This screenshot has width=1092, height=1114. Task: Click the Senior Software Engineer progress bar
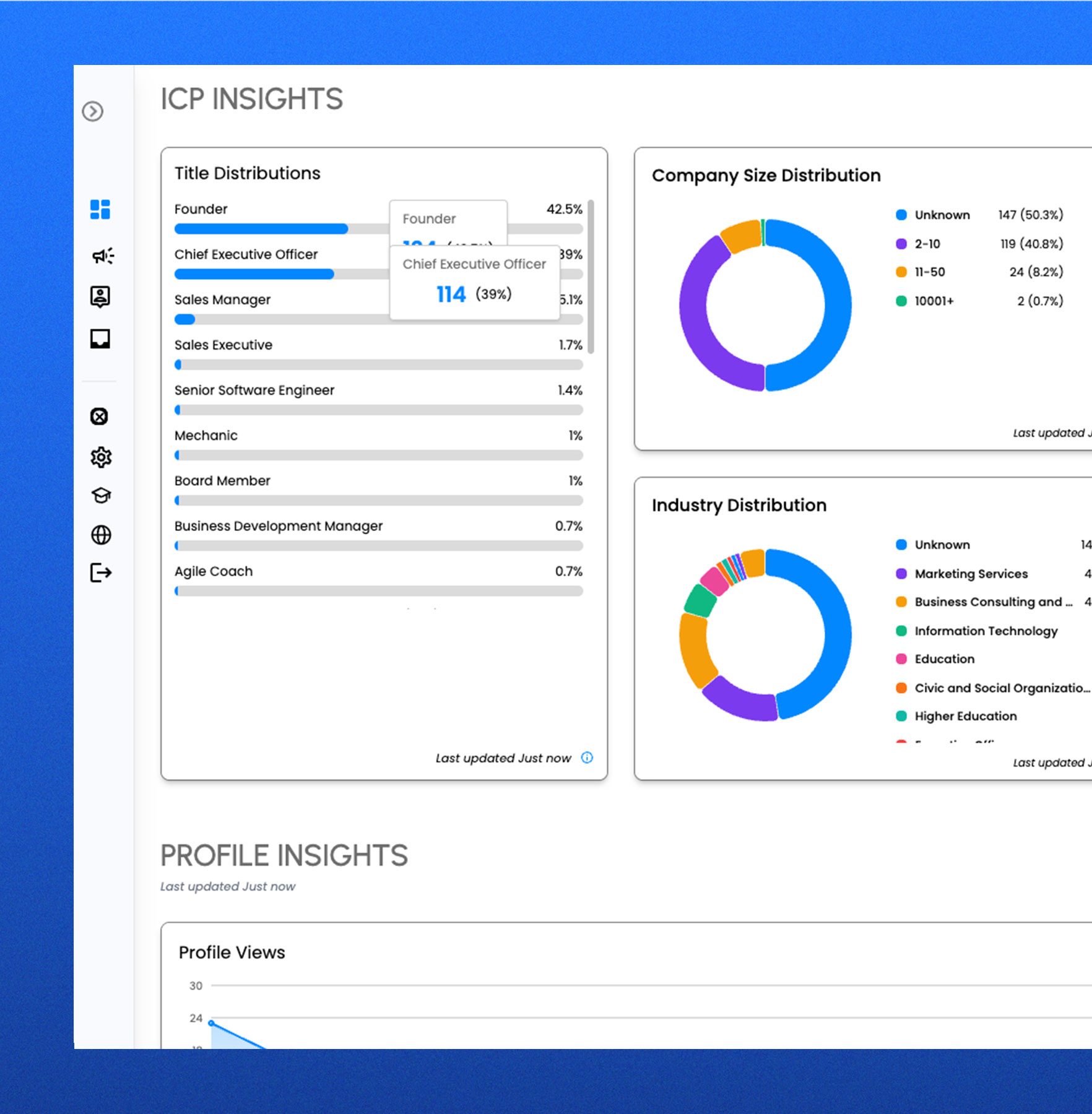click(x=379, y=410)
